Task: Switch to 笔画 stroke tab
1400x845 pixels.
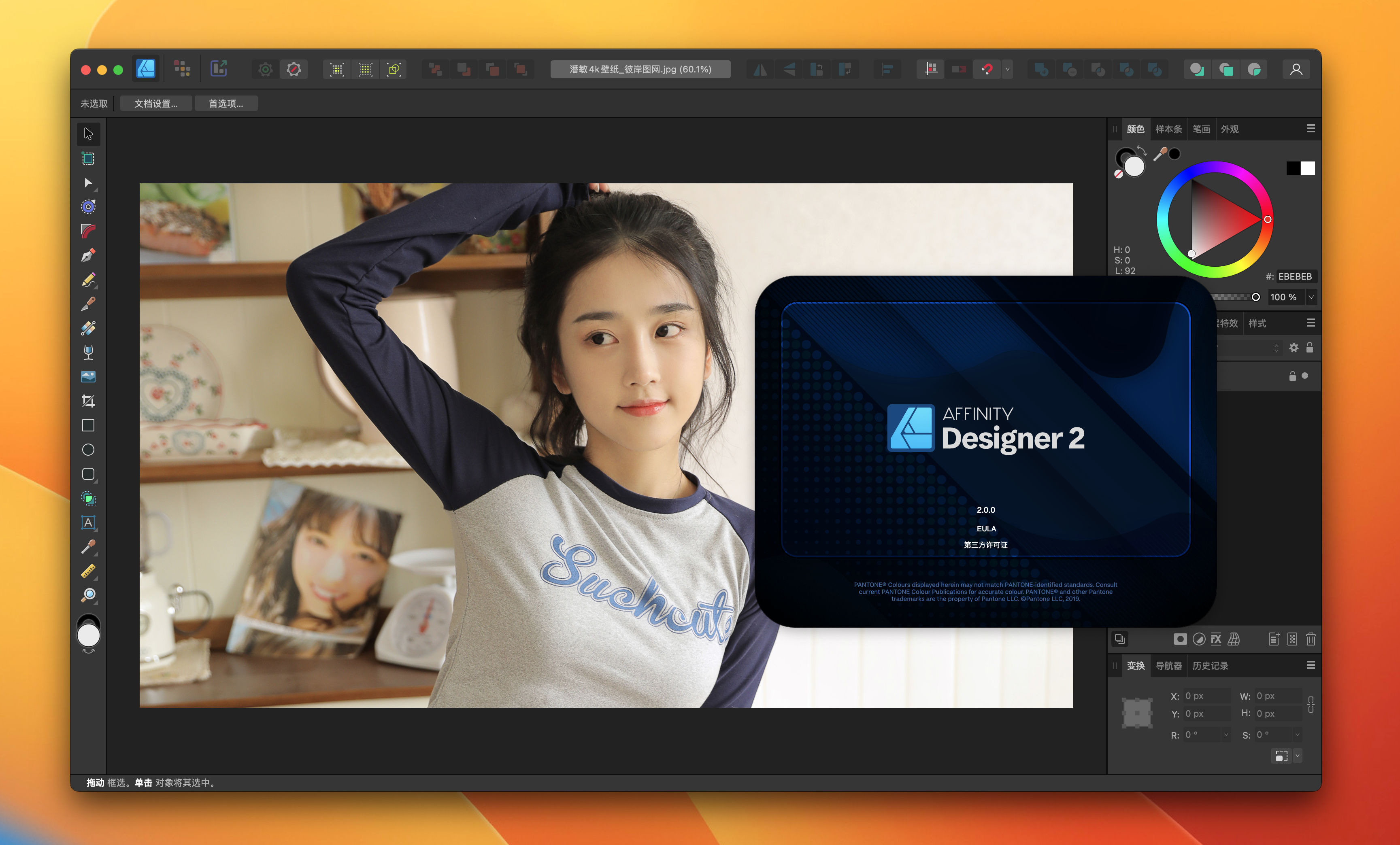Action: pyautogui.click(x=1201, y=130)
